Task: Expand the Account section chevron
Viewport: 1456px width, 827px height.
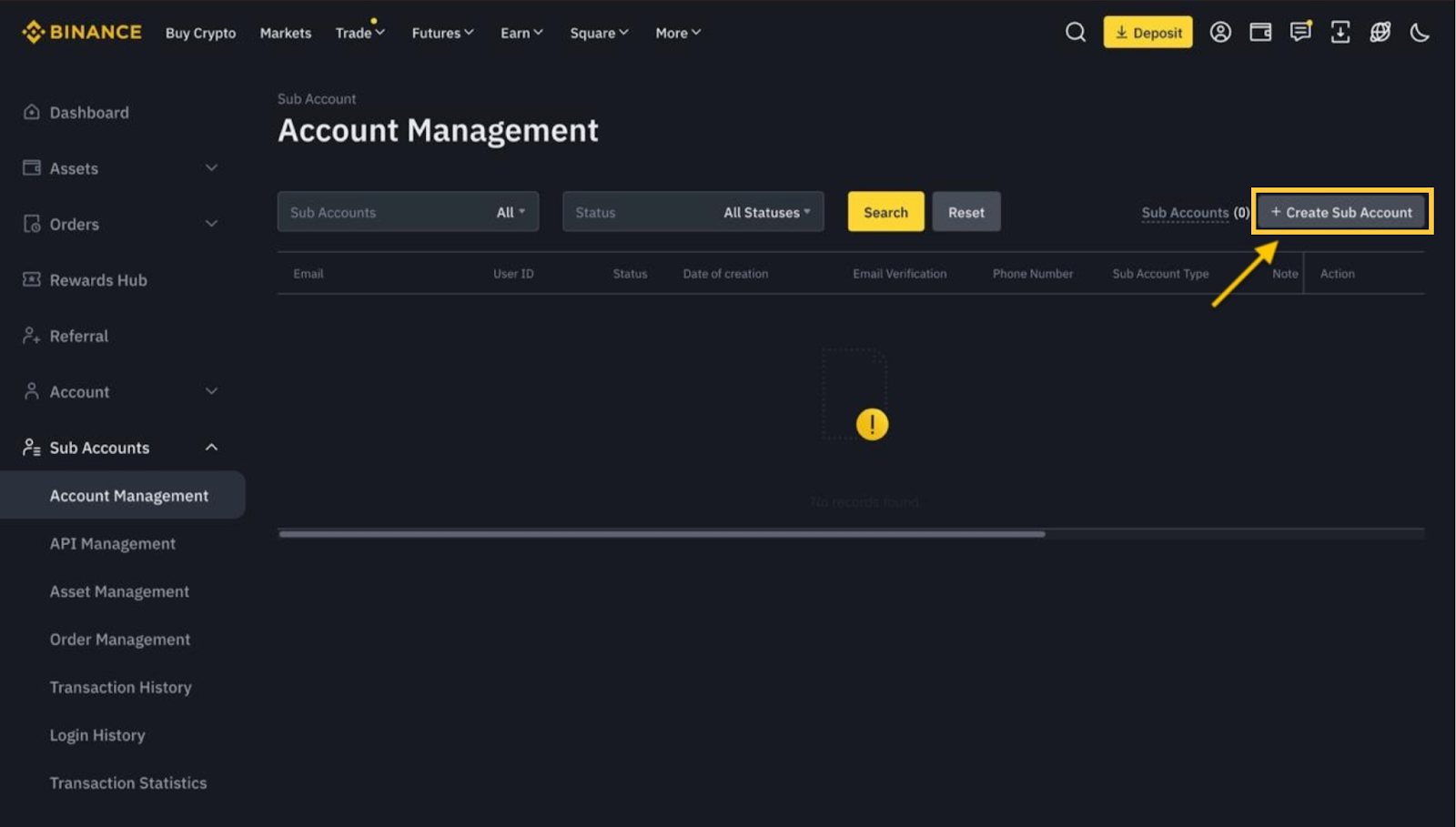Action: (x=211, y=391)
